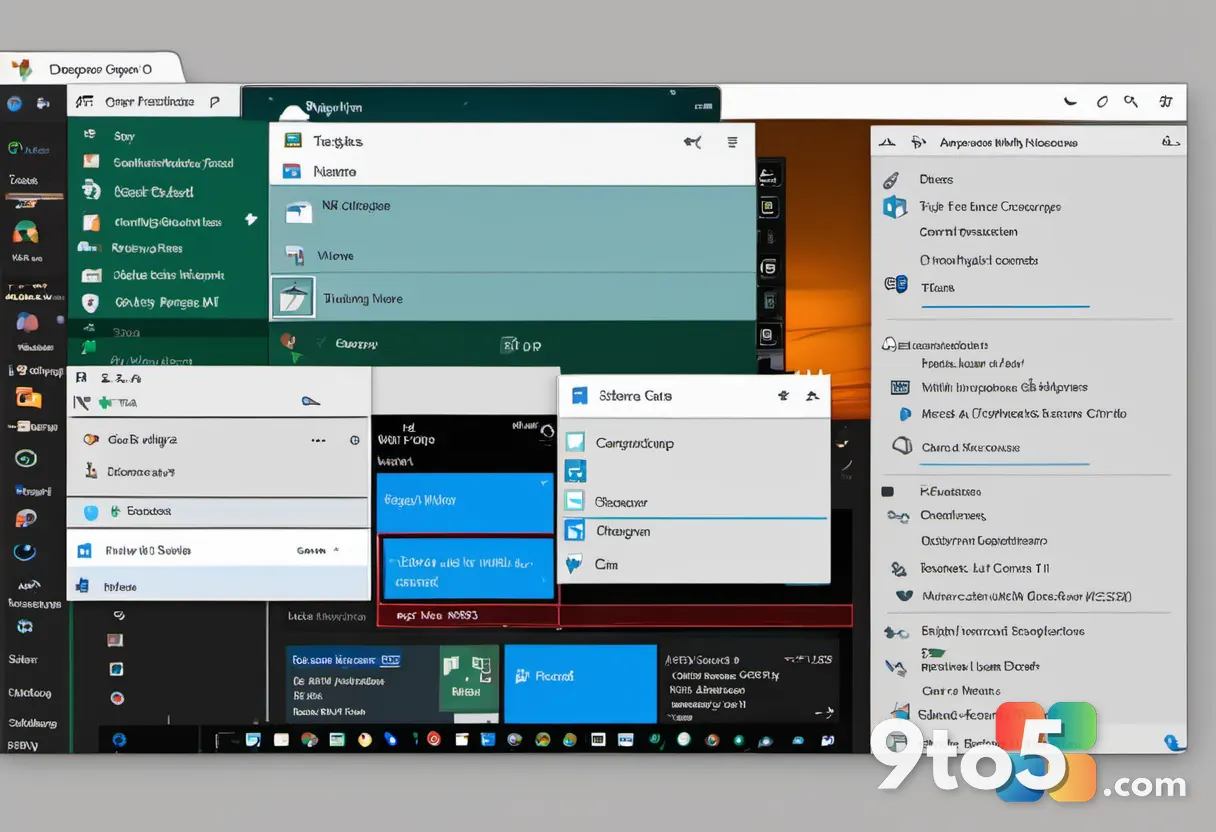Click the pencil icon topping the right panel list
The width and height of the screenshot is (1216, 832).
point(890,180)
